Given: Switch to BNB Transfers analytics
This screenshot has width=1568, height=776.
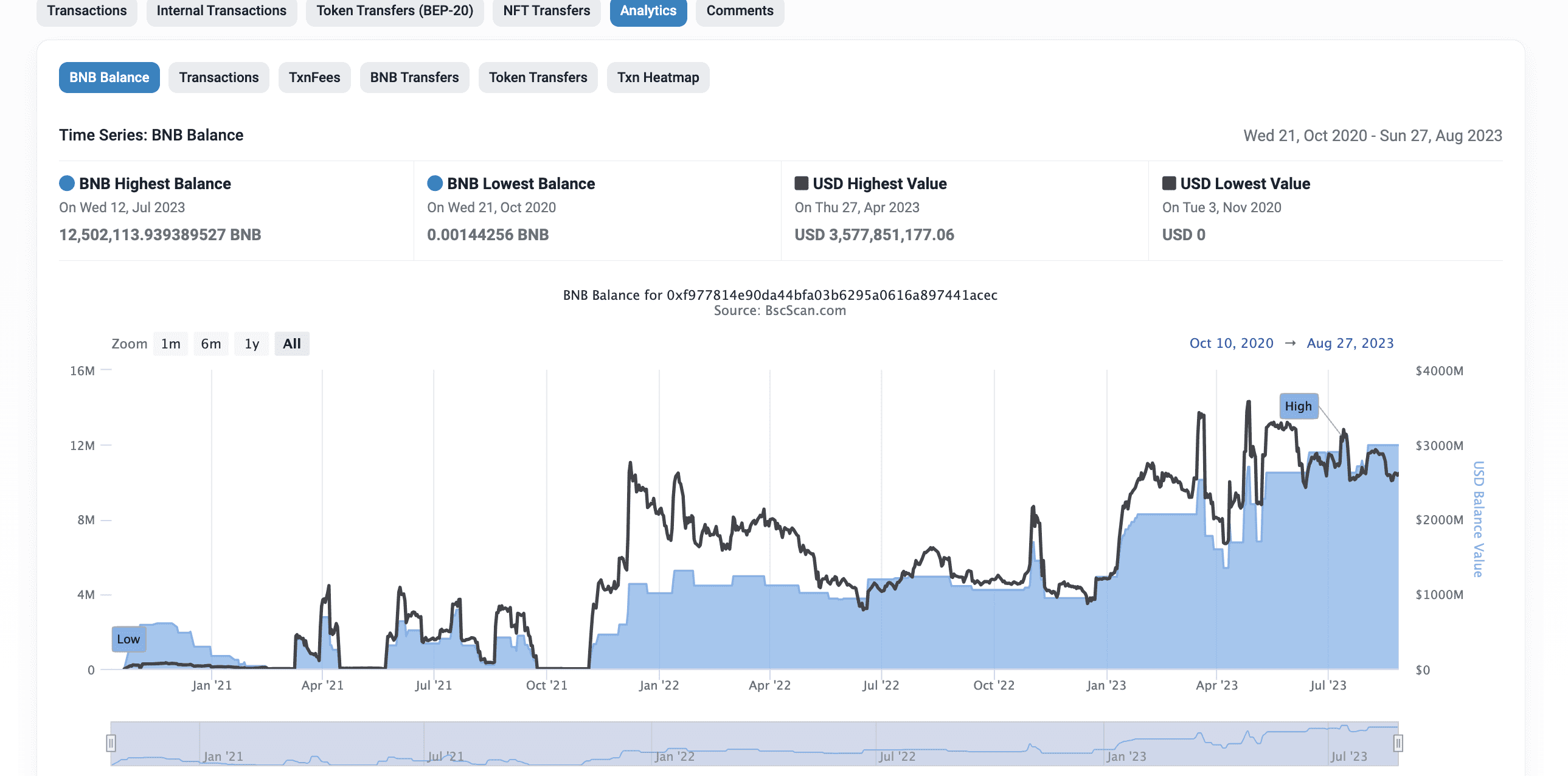Looking at the screenshot, I should click(x=414, y=77).
